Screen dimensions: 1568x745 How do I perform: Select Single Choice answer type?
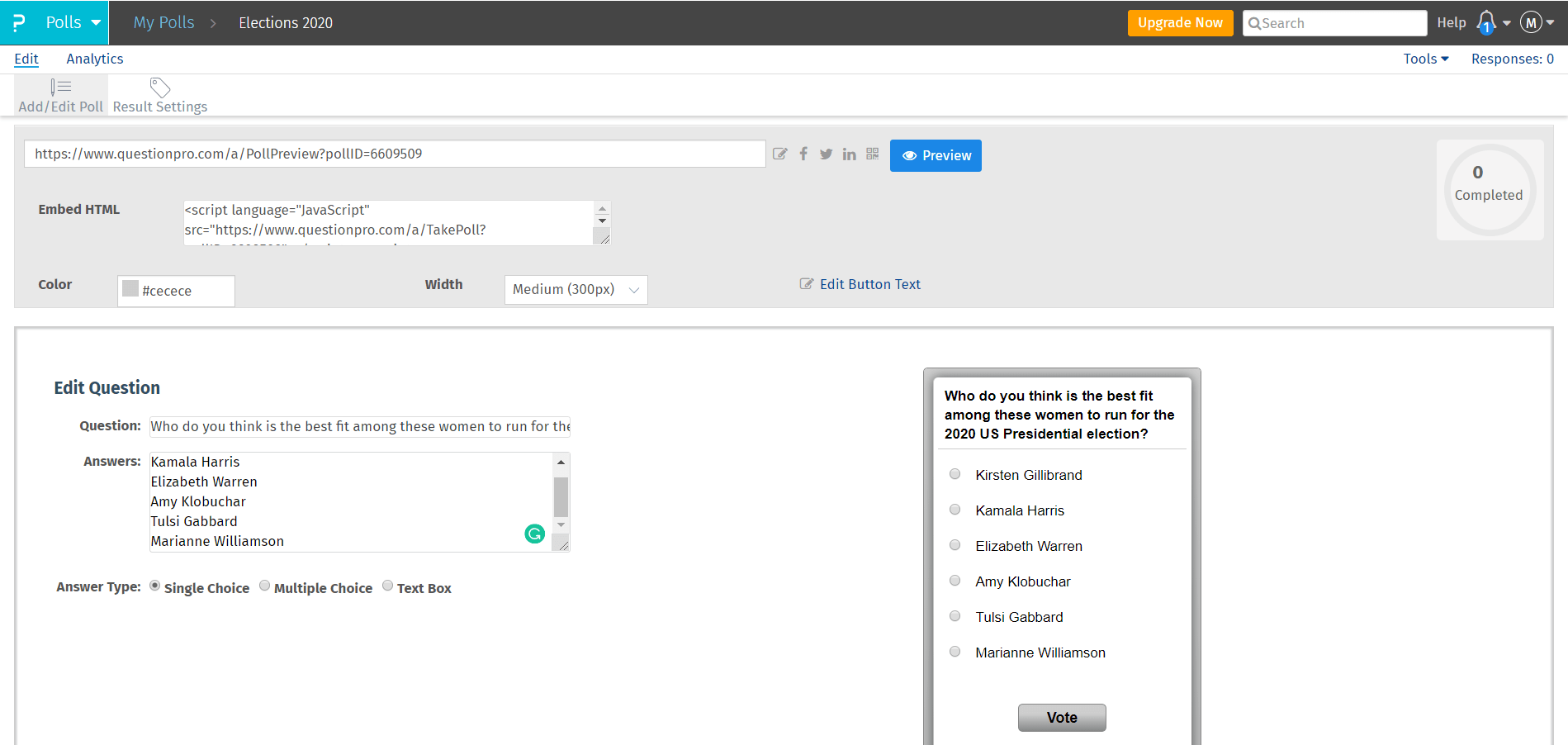tap(155, 586)
